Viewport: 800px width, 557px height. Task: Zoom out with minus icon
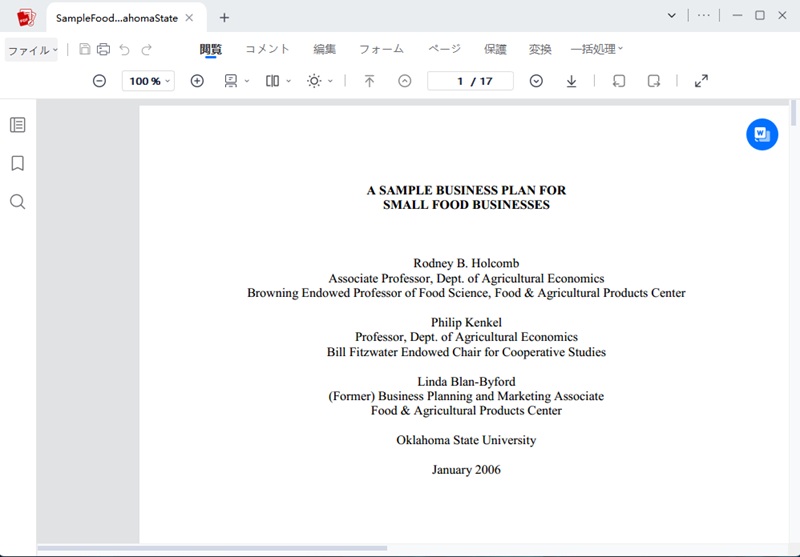99,81
